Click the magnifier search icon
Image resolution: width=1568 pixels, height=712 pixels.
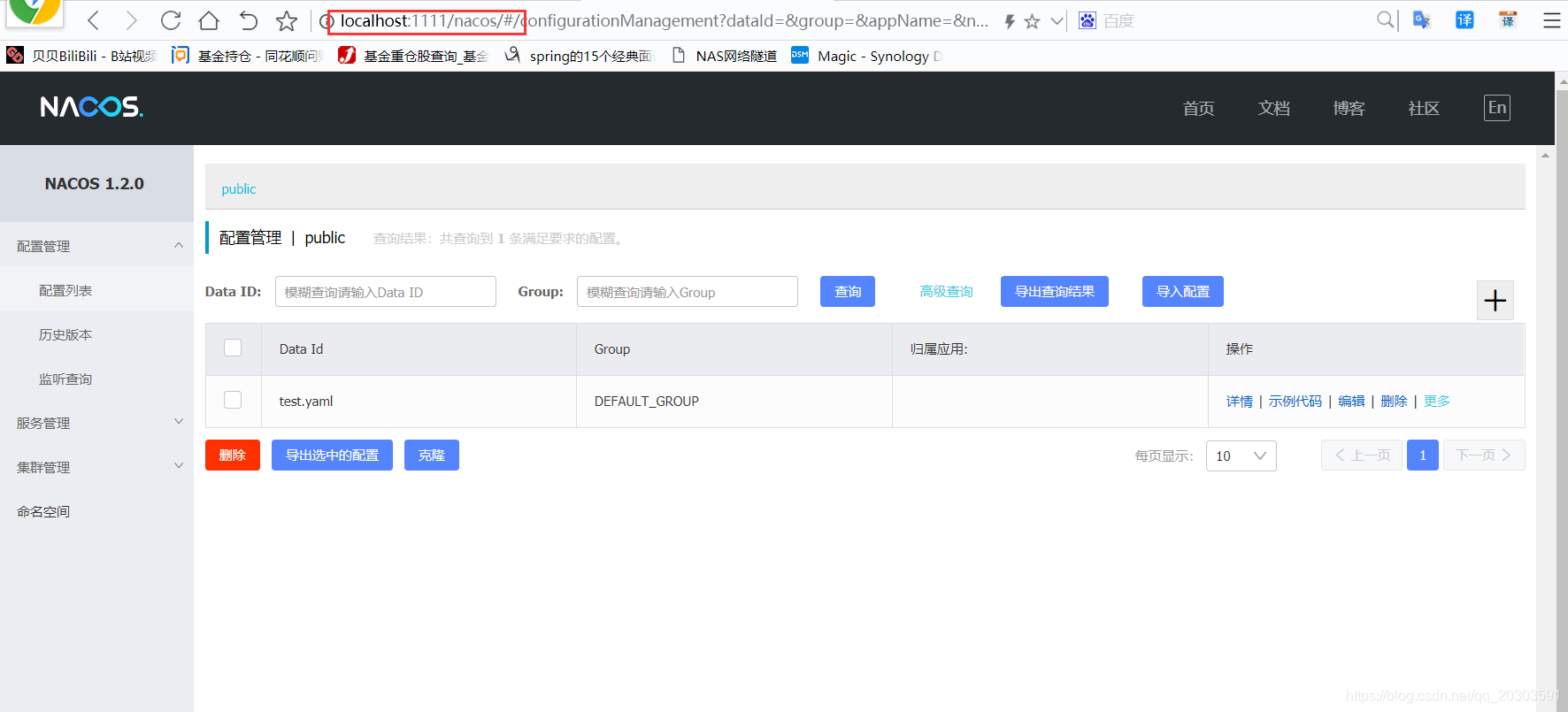1386,19
